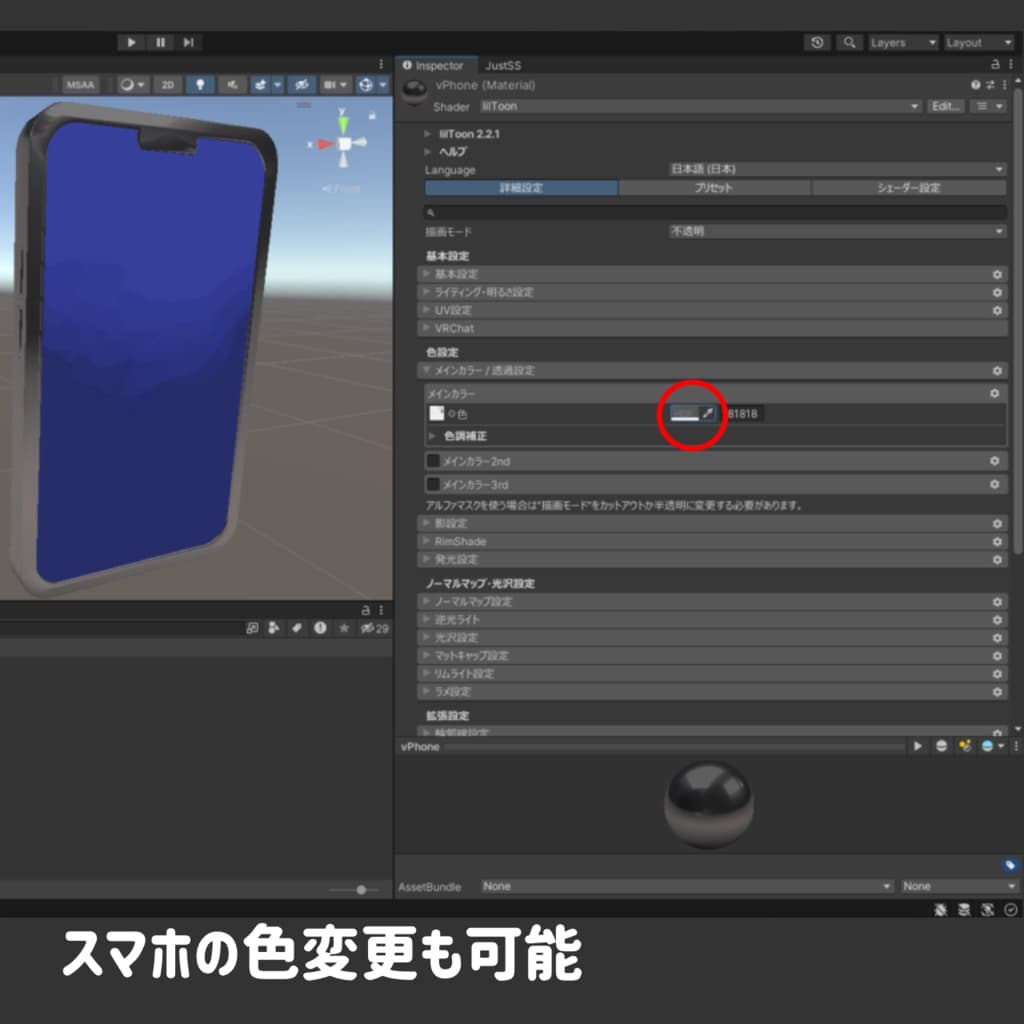Select the シェーダー設定 button
1024x1024 pixels.
pyautogui.click(x=908, y=188)
